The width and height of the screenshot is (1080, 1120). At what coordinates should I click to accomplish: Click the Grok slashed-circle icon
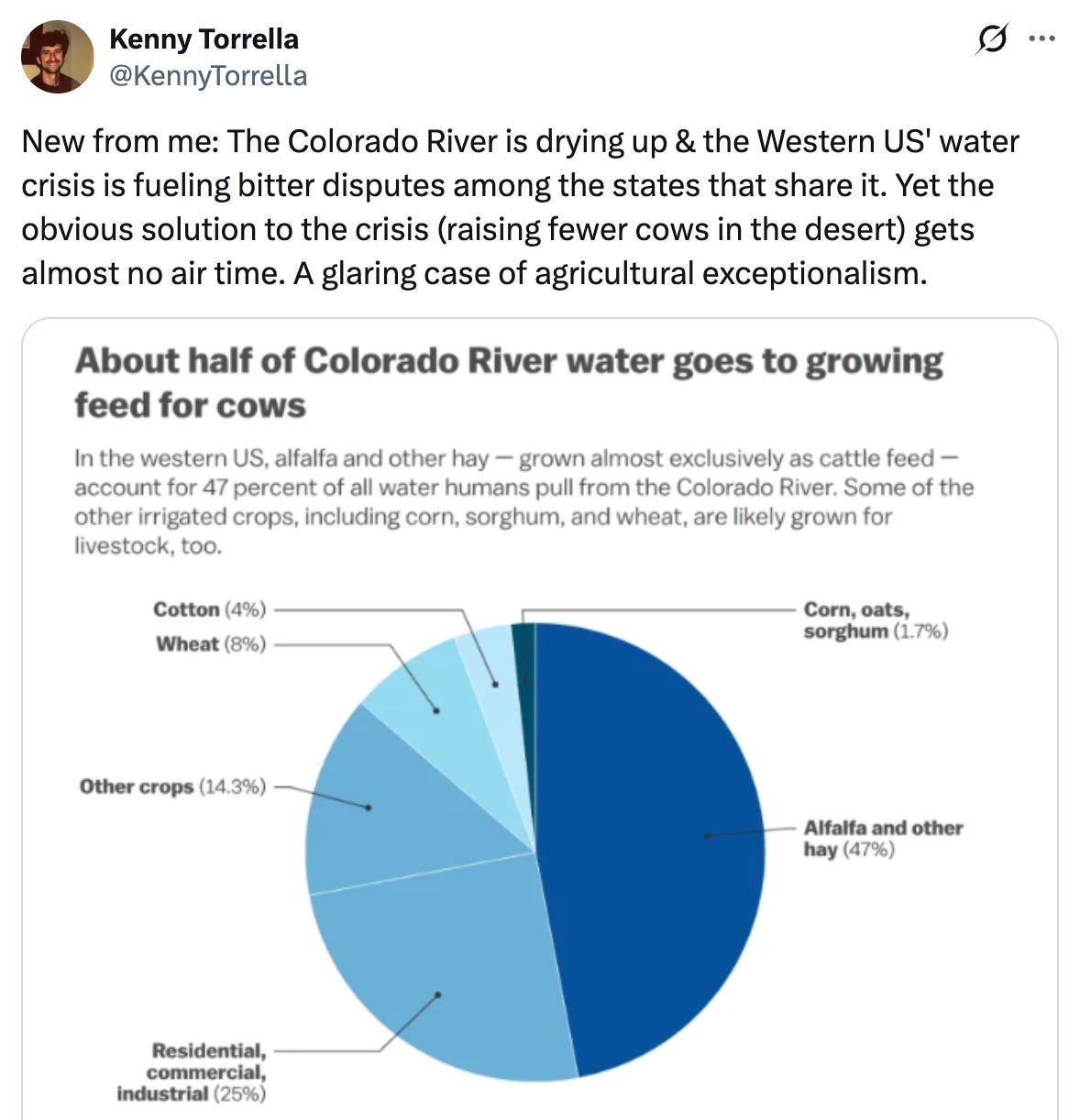point(993,39)
